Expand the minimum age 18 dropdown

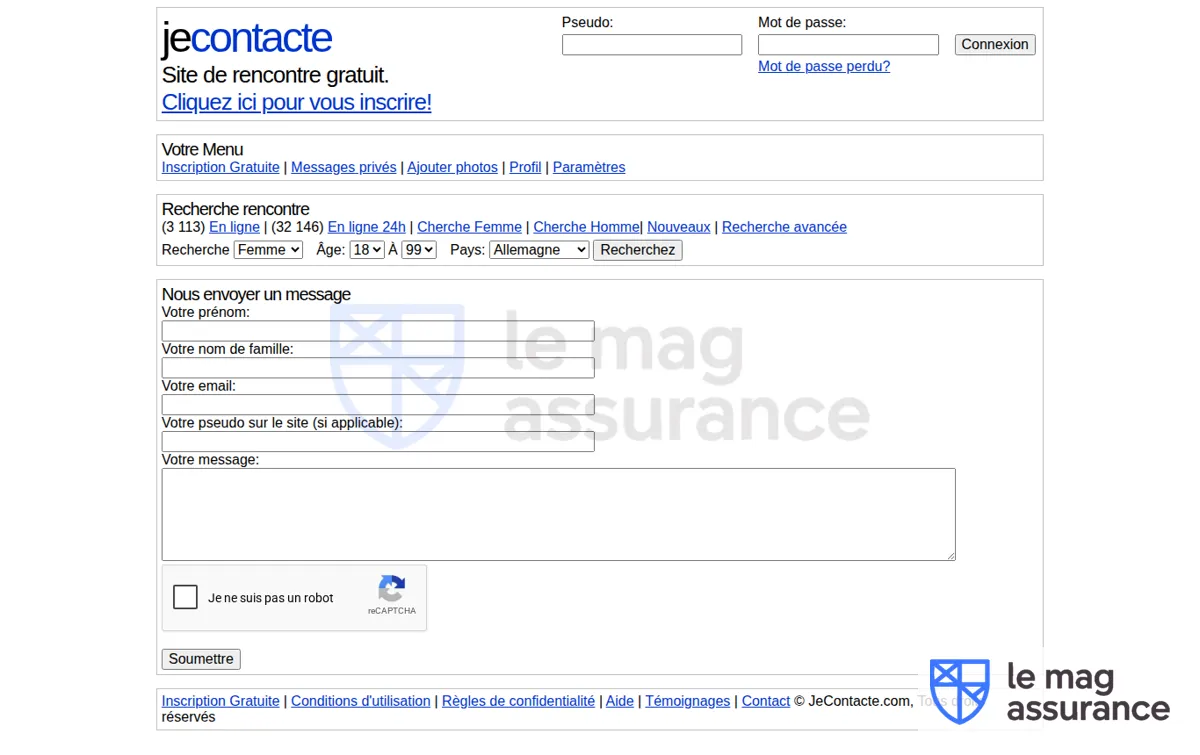pyautogui.click(x=367, y=250)
